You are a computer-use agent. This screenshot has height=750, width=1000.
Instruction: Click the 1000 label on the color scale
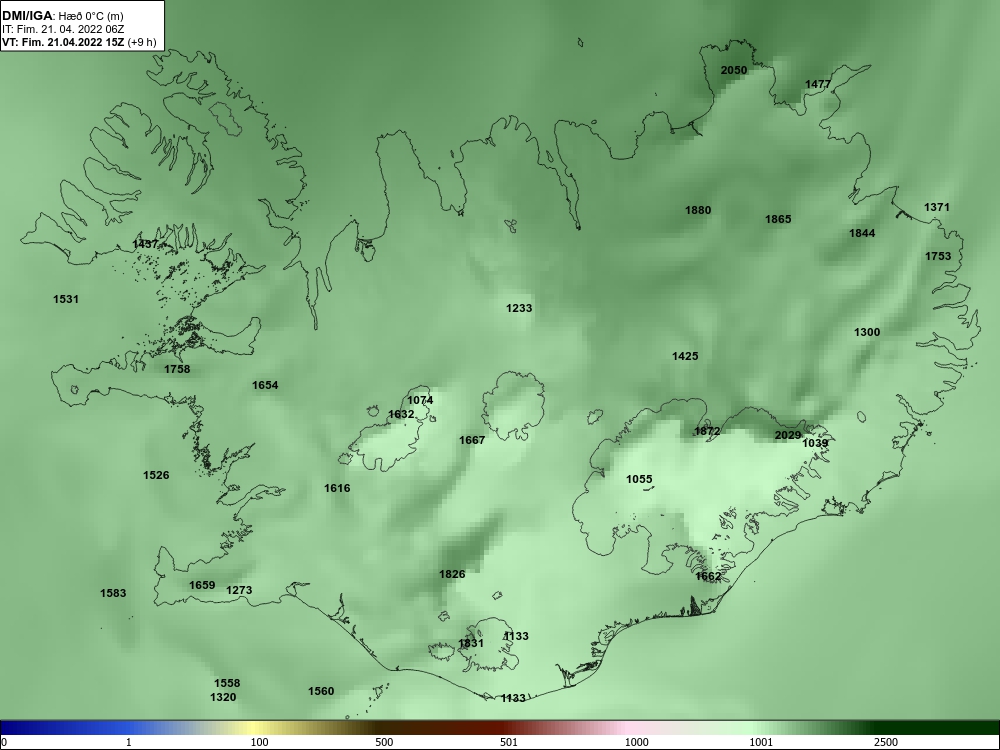[x=636, y=742]
